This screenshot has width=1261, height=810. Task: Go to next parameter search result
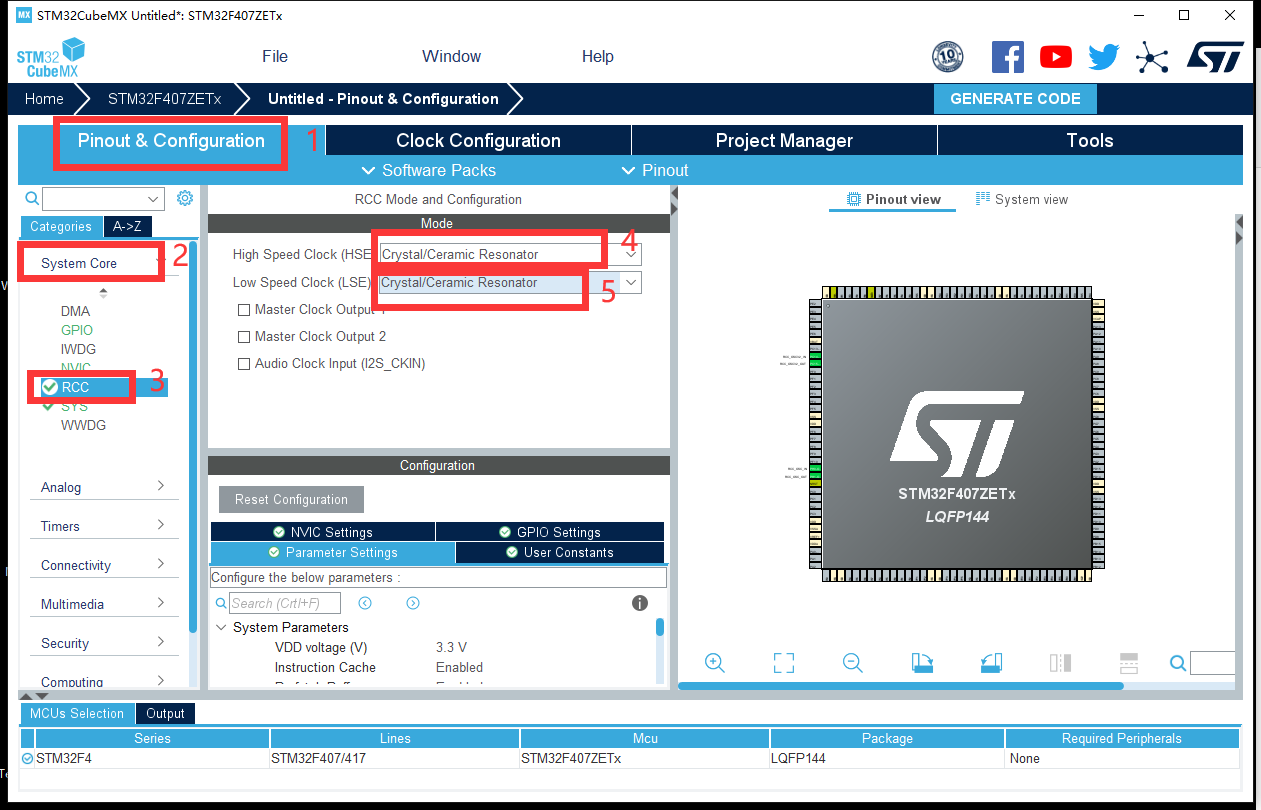413,603
